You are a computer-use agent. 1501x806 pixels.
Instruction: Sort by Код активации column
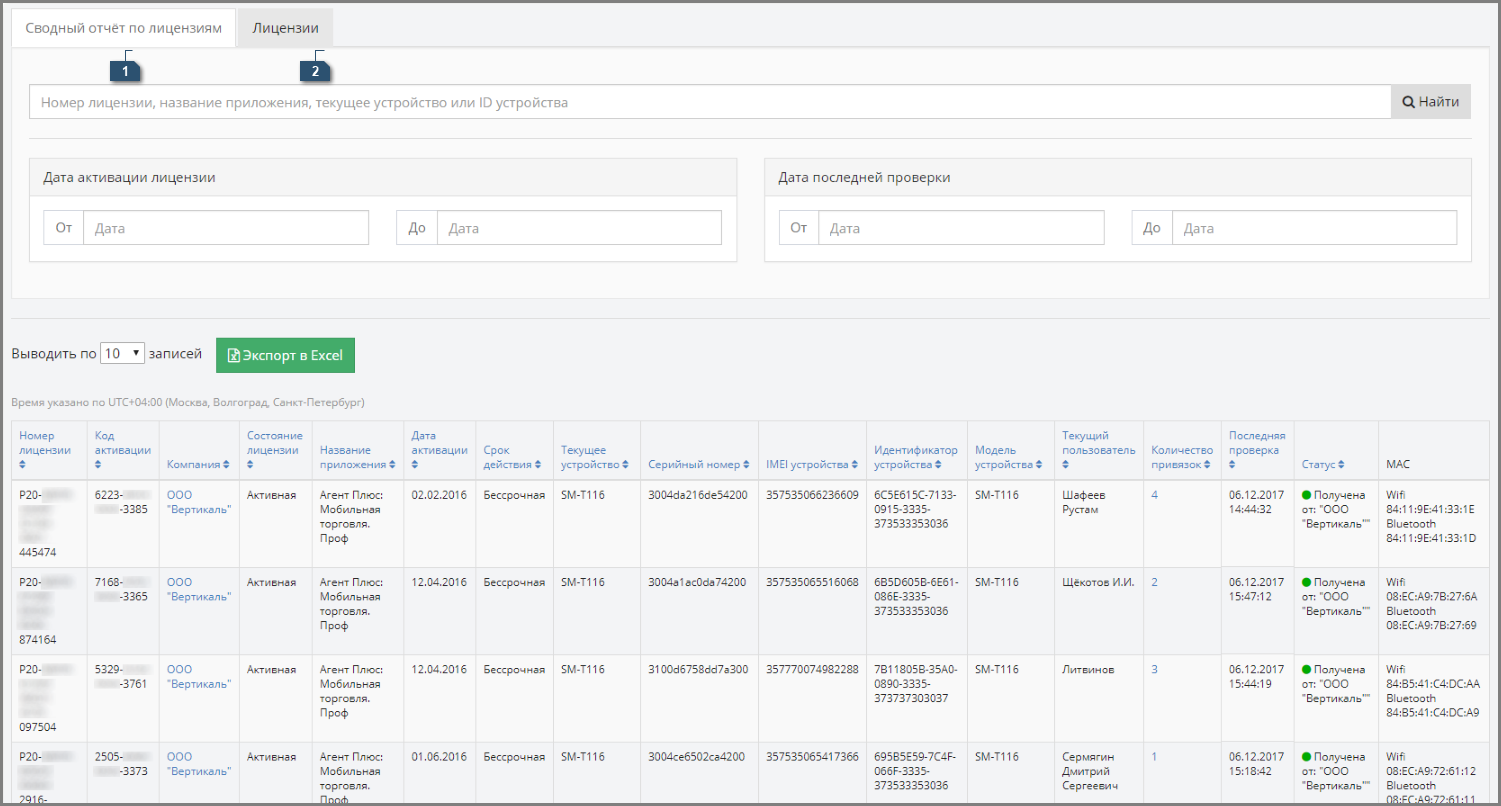pos(123,450)
